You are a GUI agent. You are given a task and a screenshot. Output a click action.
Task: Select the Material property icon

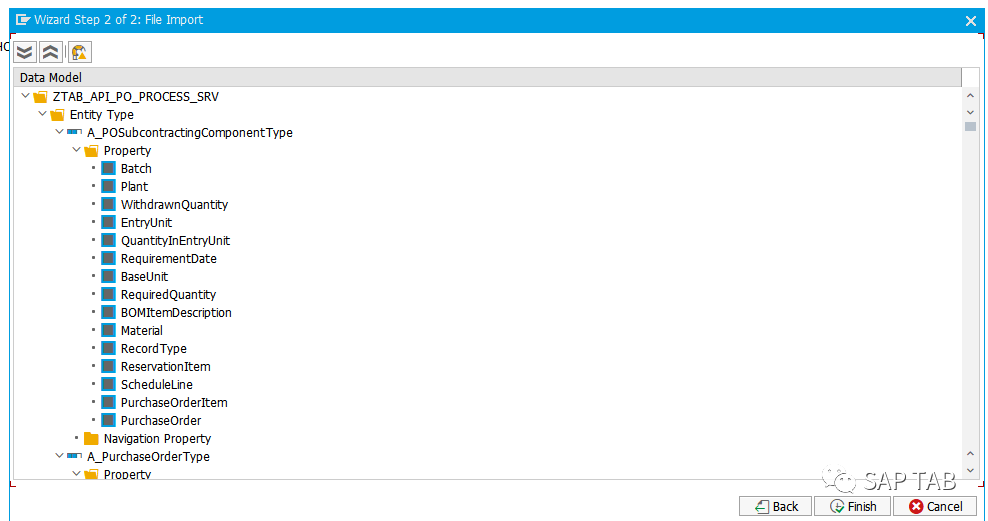click(x=108, y=330)
